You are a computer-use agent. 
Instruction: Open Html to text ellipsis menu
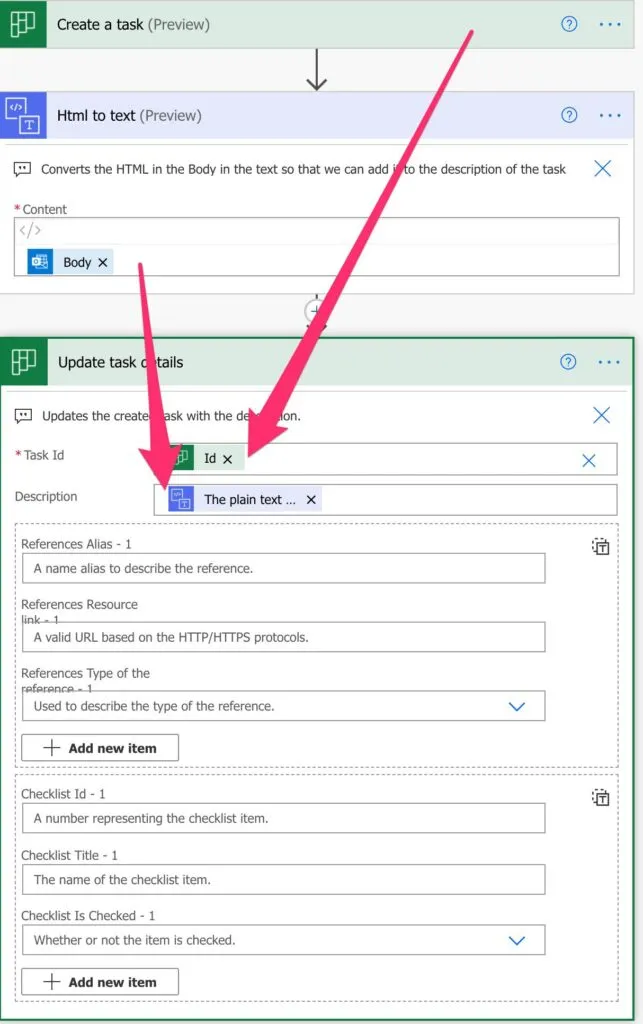[610, 115]
